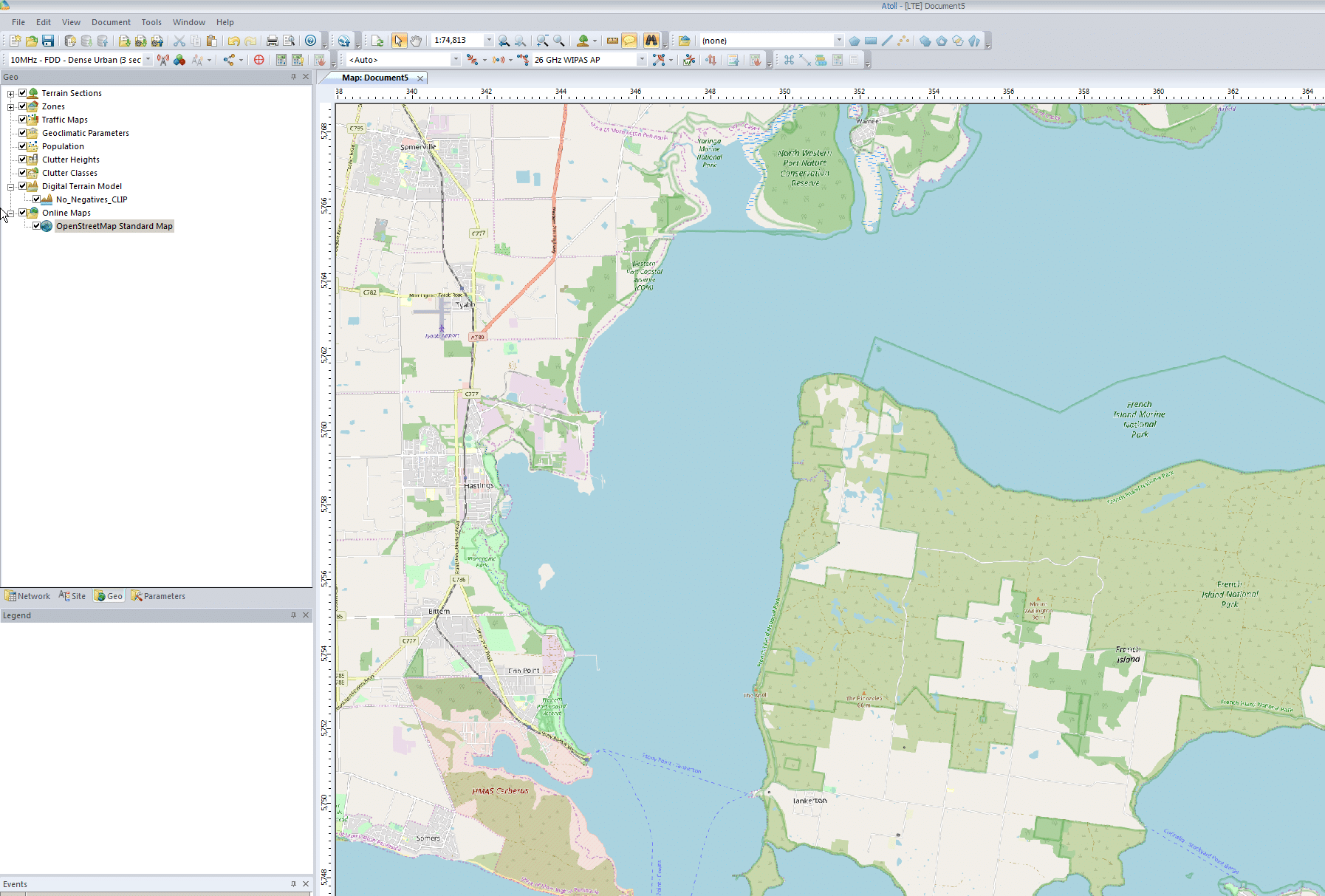Screen dimensions: 1325x896
Task: Select the distance measurement ruler tool
Action: point(611,41)
